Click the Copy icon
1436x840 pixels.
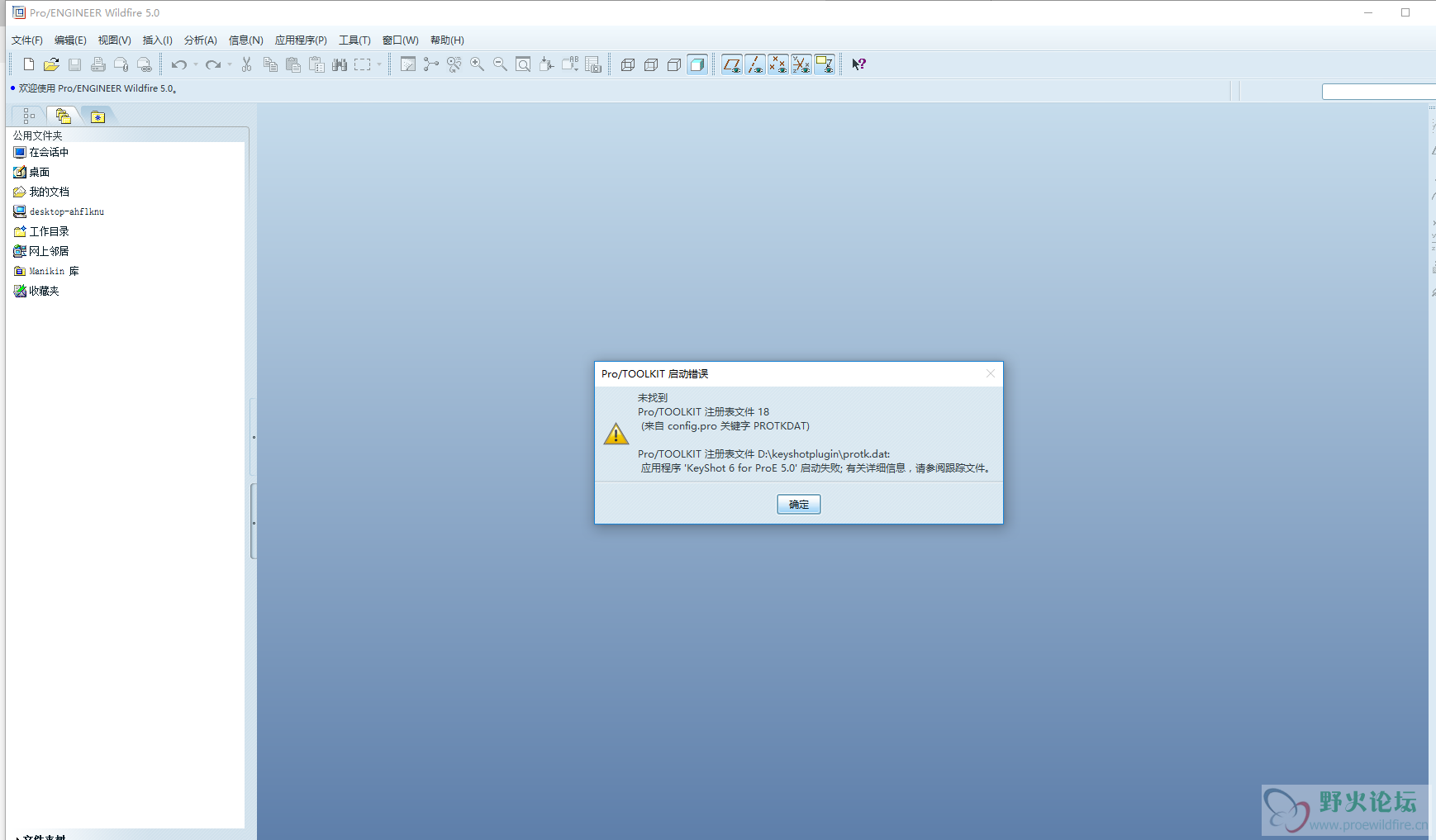pyautogui.click(x=270, y=64)
